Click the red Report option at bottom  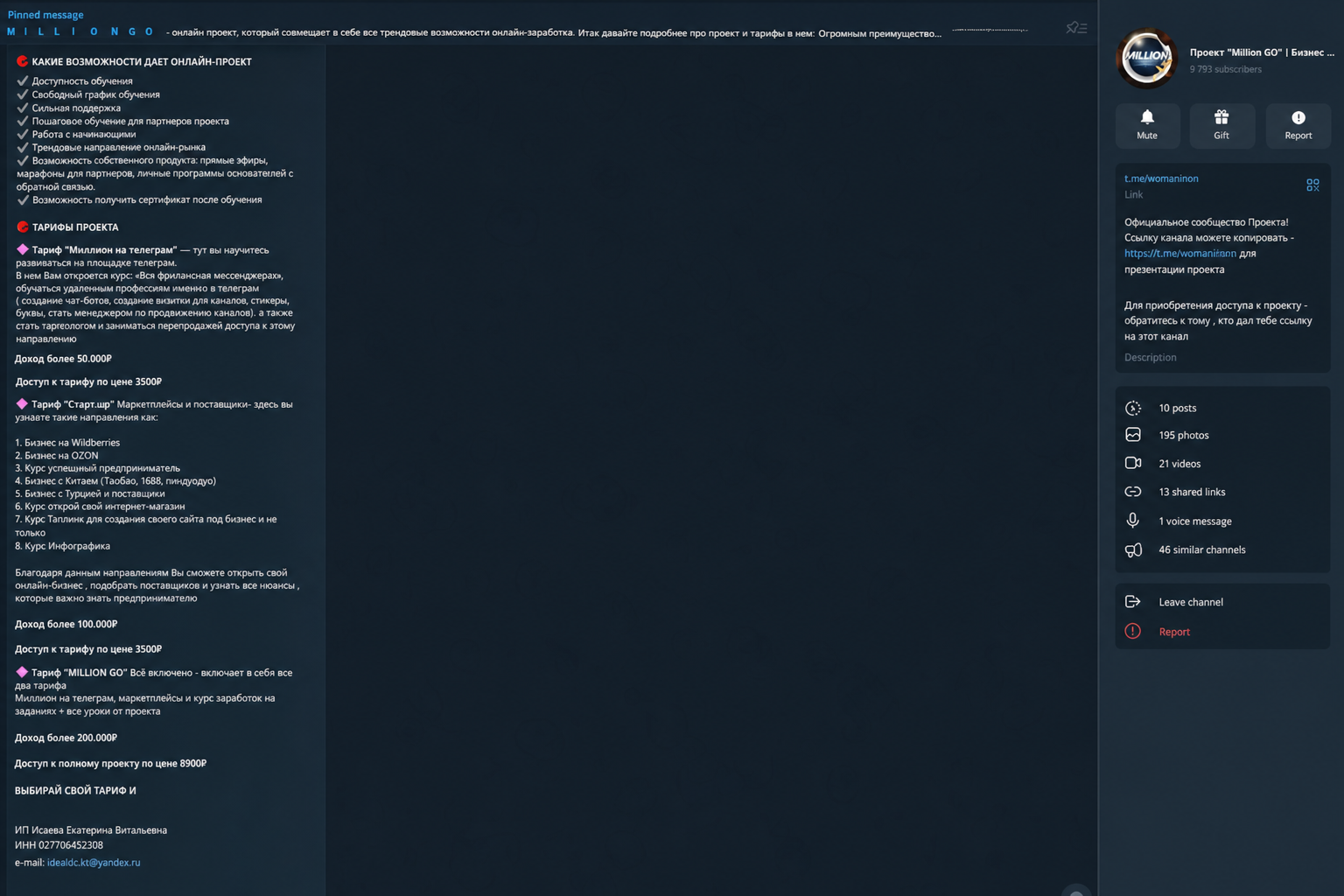tap(1222, 632)
